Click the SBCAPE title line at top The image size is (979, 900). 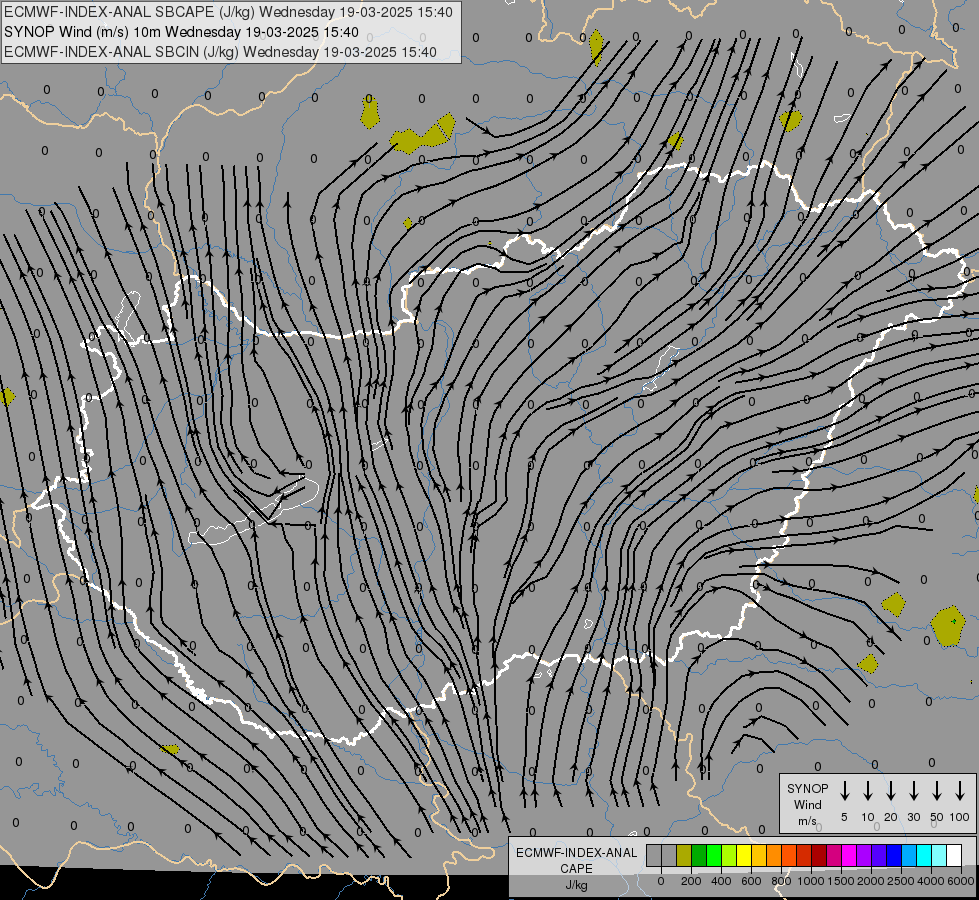[x=228, y=12]
